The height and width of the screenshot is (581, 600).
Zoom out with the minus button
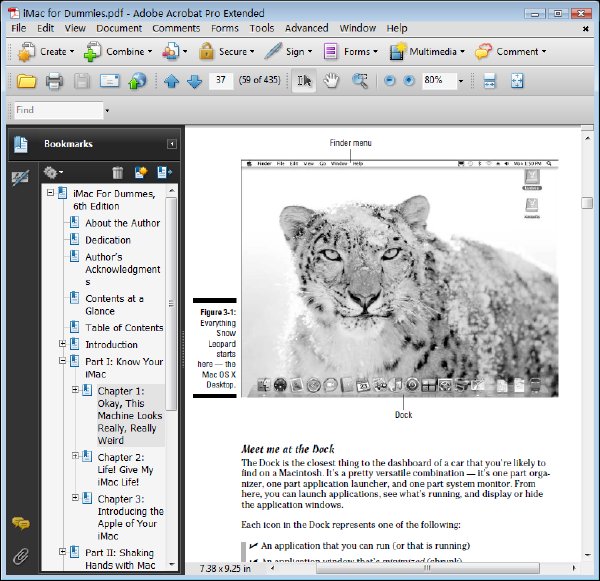click(x=390, y=81)
